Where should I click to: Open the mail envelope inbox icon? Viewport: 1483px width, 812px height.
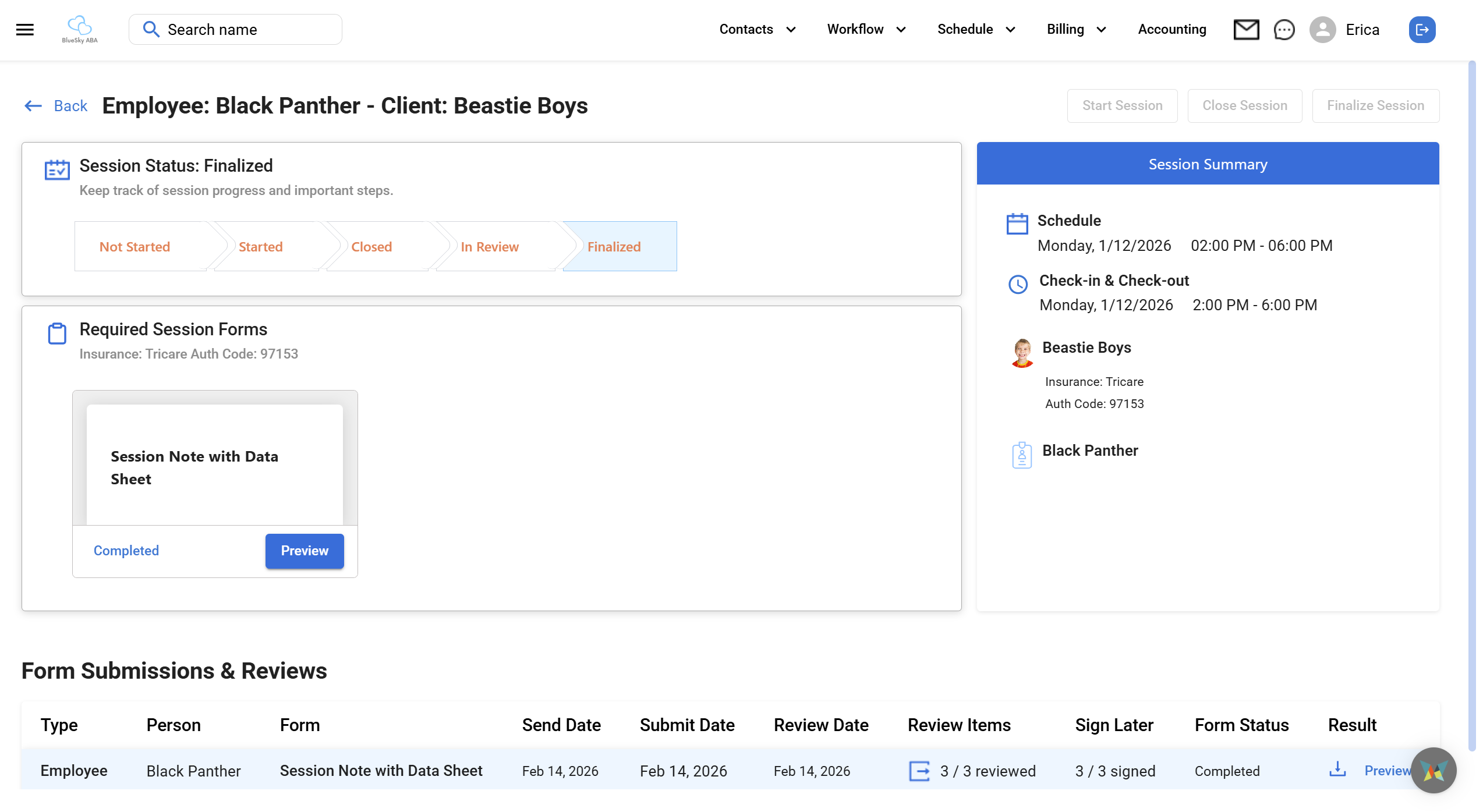point(1246,30)
